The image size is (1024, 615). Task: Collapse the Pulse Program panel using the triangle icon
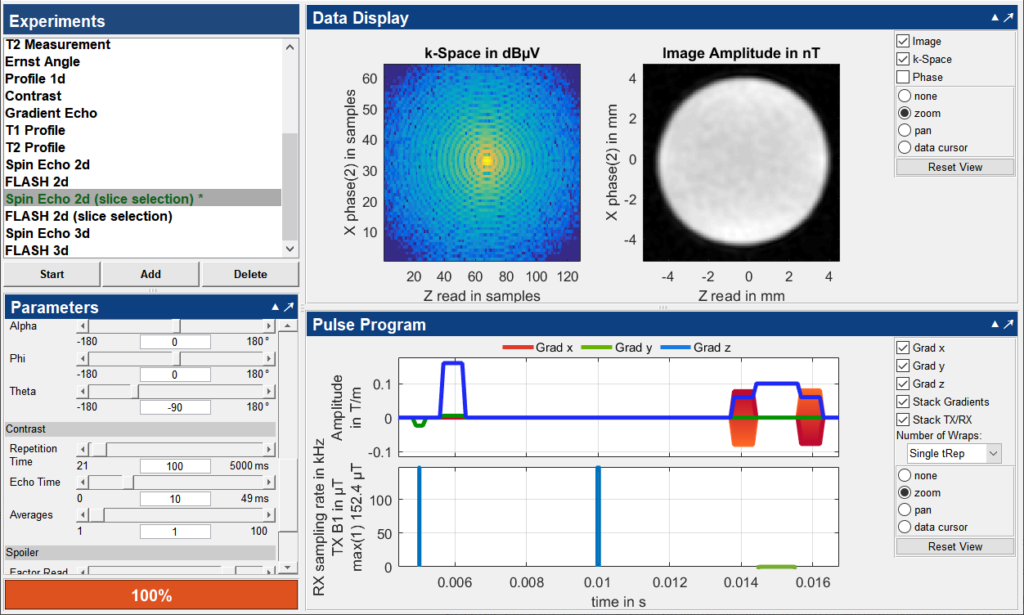(995, 325)
